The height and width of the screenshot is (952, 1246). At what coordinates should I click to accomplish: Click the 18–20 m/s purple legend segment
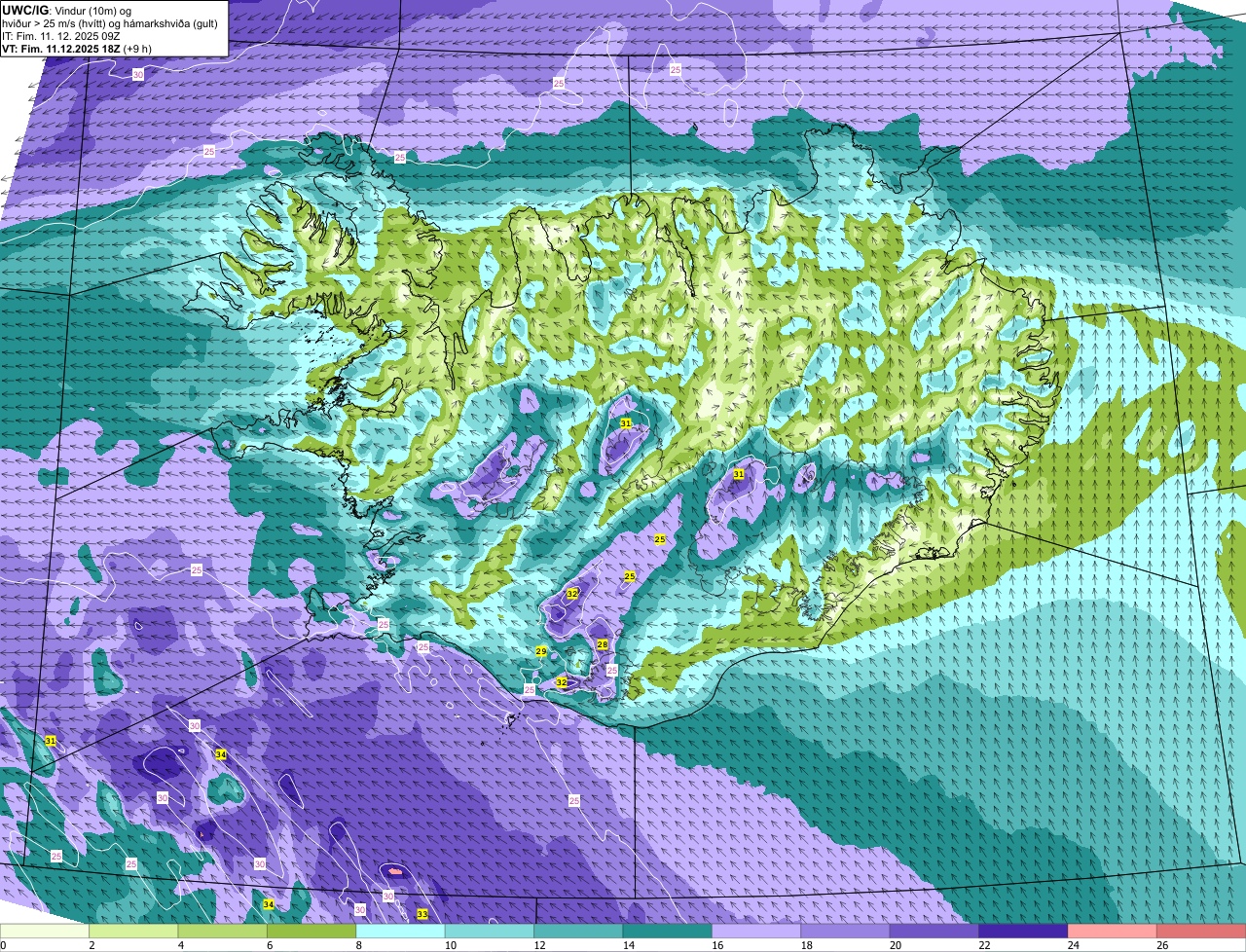pyautogui.click(x=846, y=932)
